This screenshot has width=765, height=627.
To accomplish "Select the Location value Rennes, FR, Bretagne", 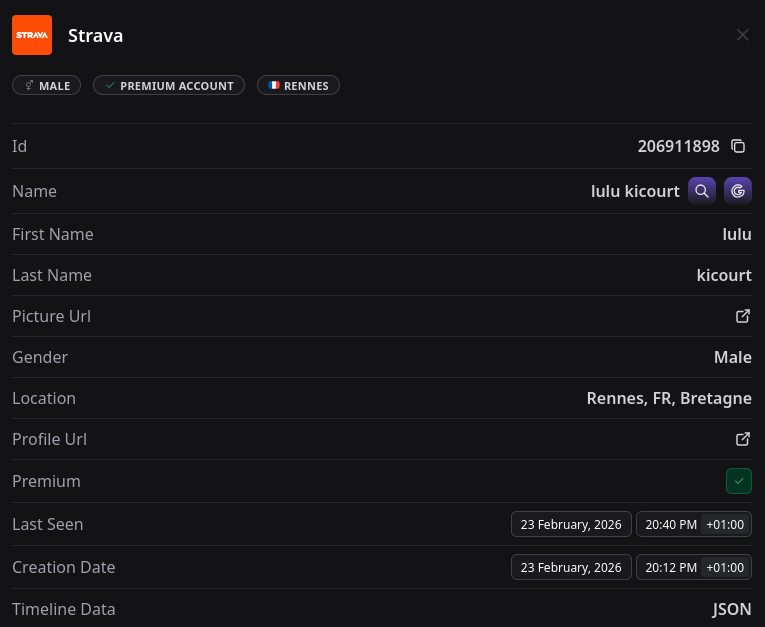I will (x=668, y=398).
